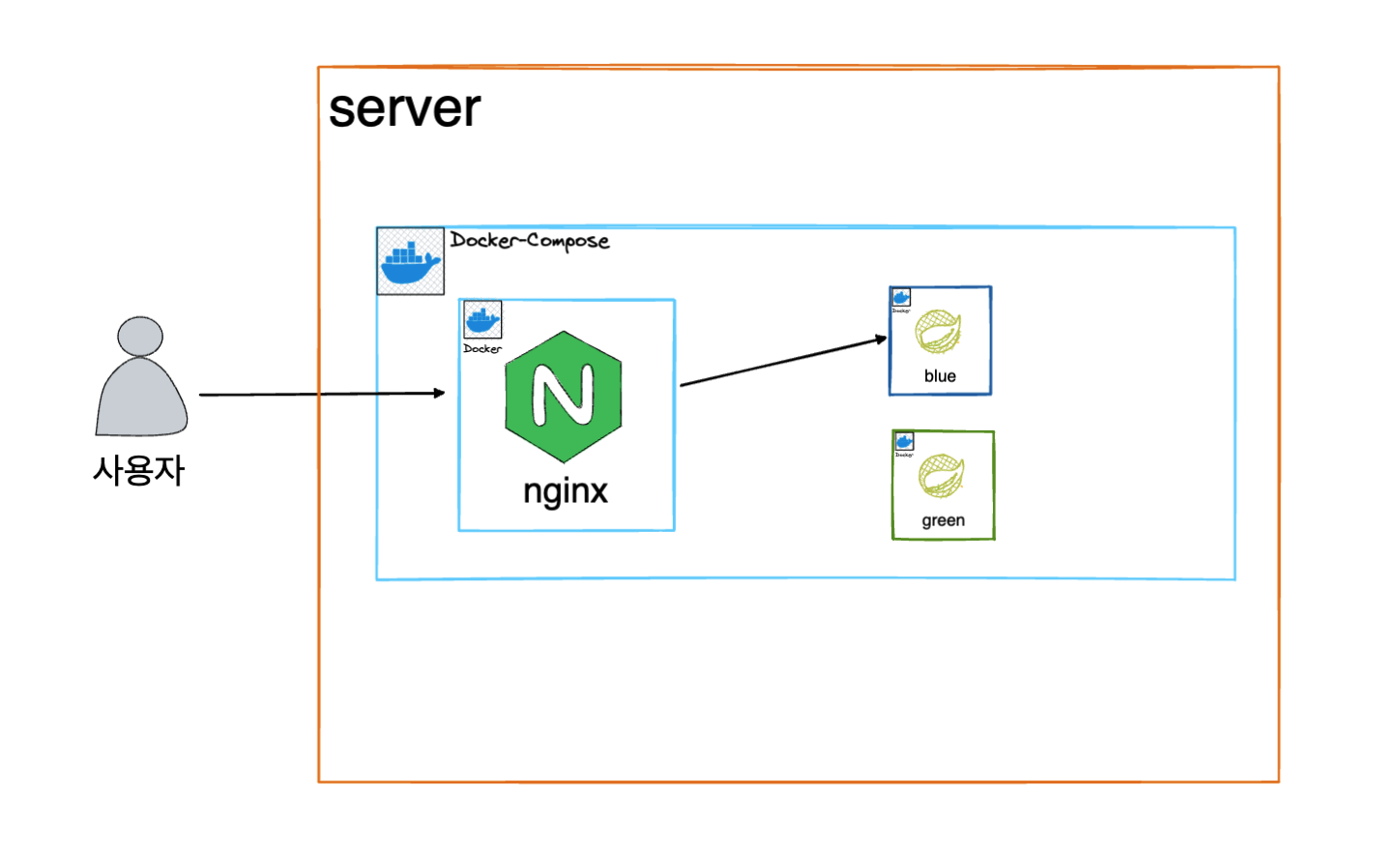Screen dimensions: 1400x855
Task: Click the Spring leaf icon in blue box
Action: [938, 332]
